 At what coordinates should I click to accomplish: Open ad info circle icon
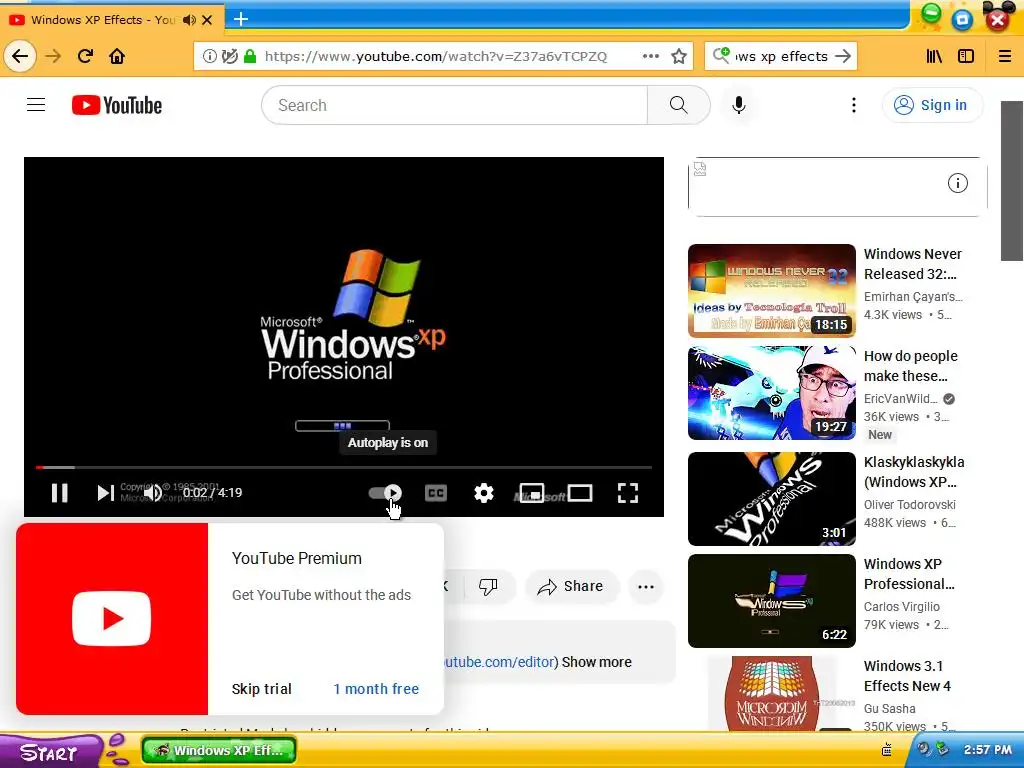[957, 183]
